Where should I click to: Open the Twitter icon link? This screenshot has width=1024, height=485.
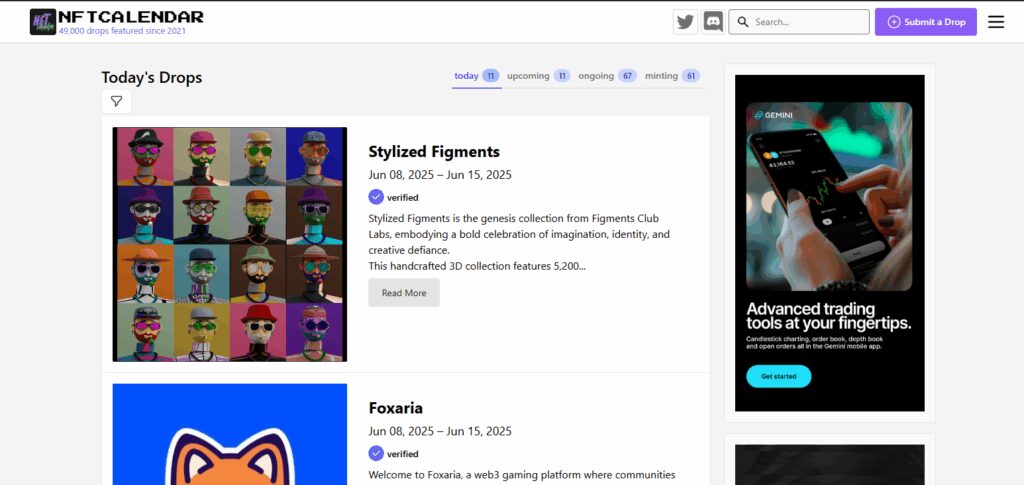pyautogui.click(x=685, y=22)
